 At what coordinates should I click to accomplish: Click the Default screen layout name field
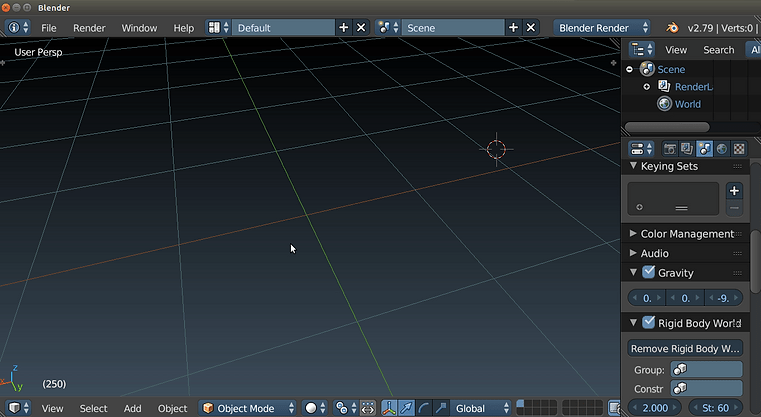click(x=283, y=28)
